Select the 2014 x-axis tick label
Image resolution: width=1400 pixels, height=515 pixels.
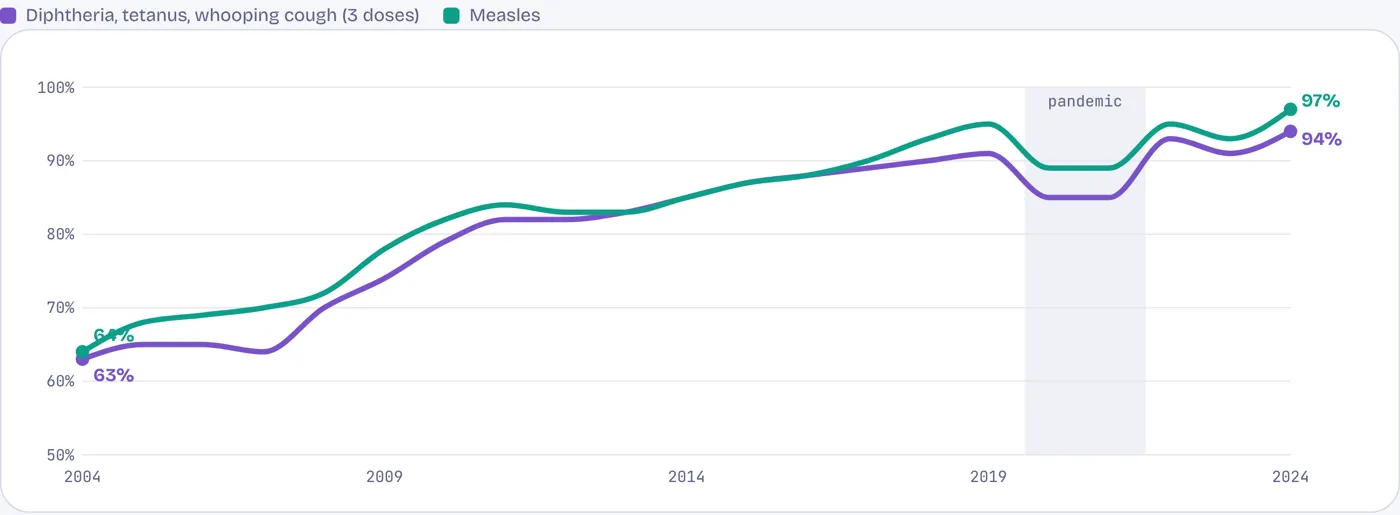click(686, 477)
